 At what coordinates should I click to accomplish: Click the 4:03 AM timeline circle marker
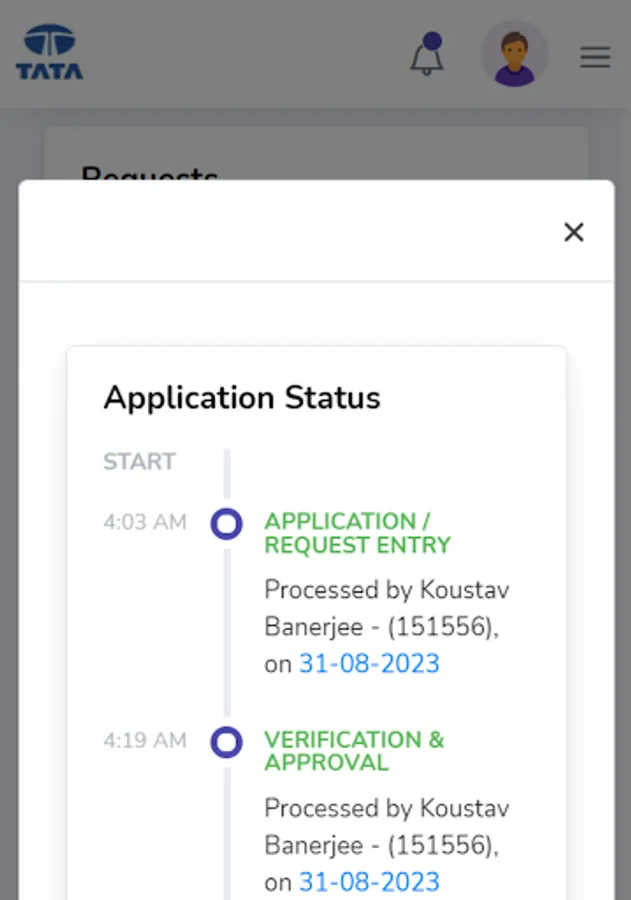227,523
